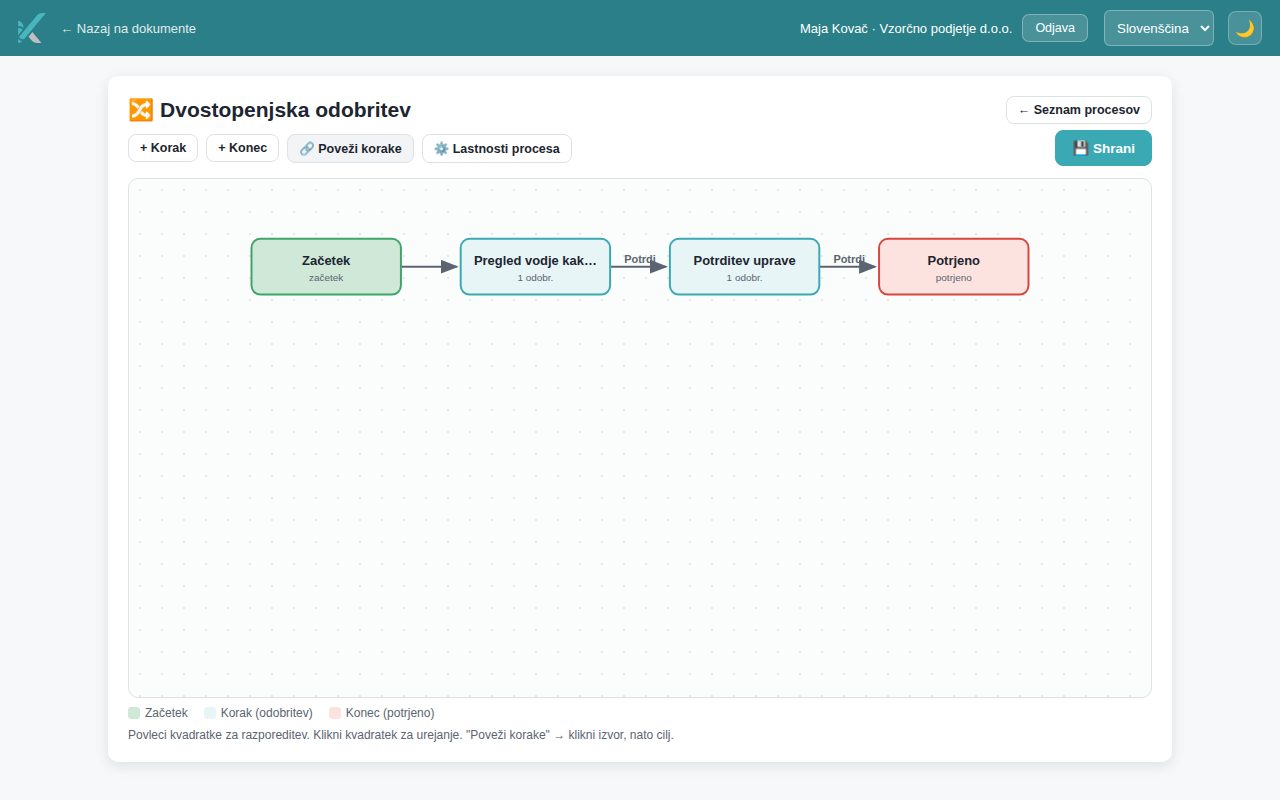The width and height of the screenshot is (1280, 800).
Task: Select the Potrditev uprave step node
Action: pyautogui.click(x=744, y=267)
